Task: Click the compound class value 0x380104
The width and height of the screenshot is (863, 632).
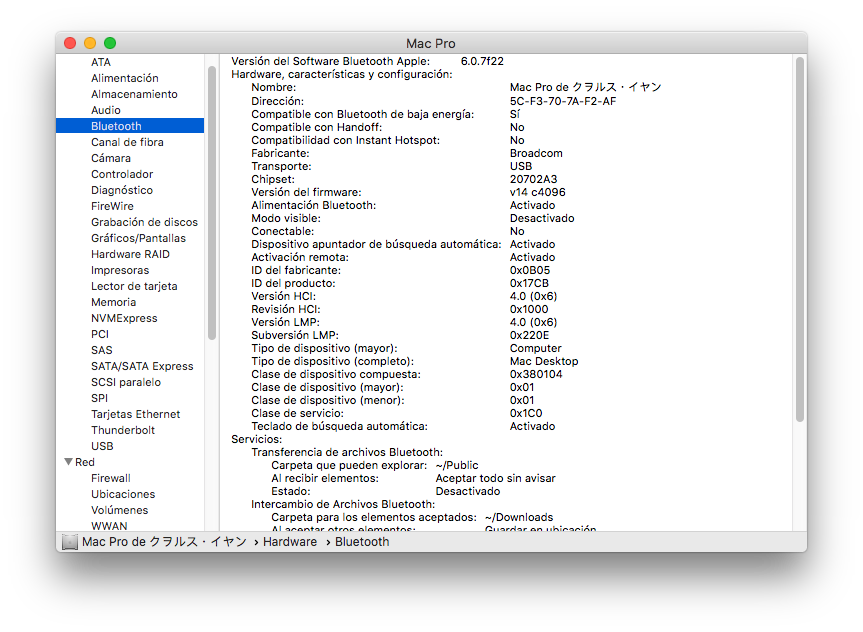Action: click(536, 374)
